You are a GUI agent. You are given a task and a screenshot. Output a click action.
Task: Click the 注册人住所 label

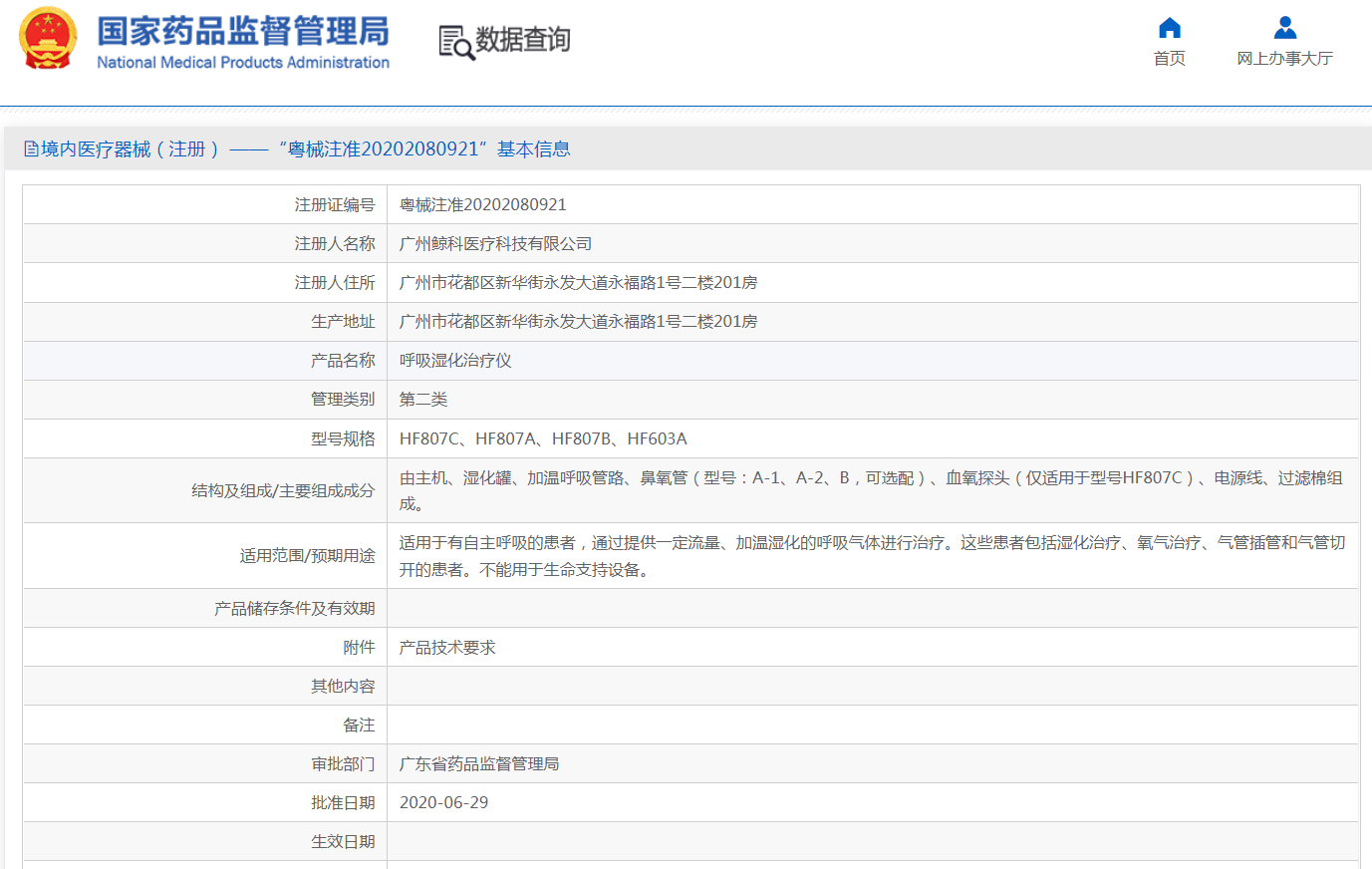[335, 283]
